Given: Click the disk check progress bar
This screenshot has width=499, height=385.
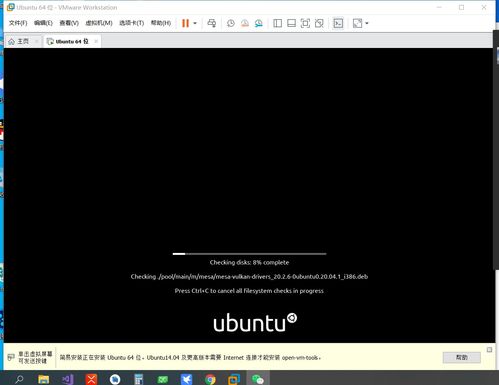Looking at the screenshot, I should tap(249, 254).
